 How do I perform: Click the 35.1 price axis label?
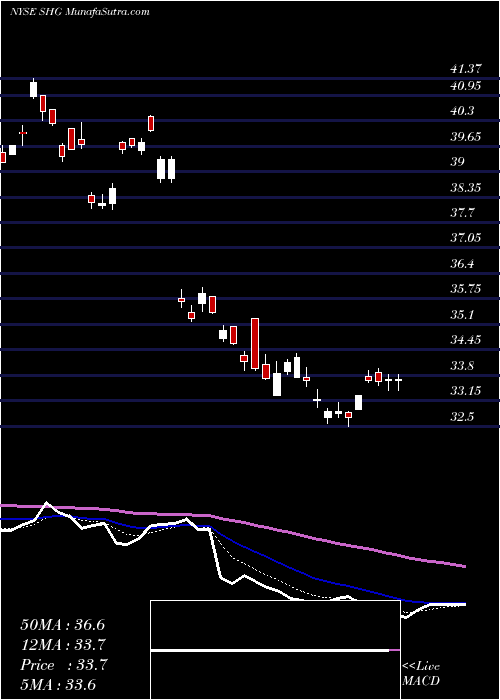[462, 315]
